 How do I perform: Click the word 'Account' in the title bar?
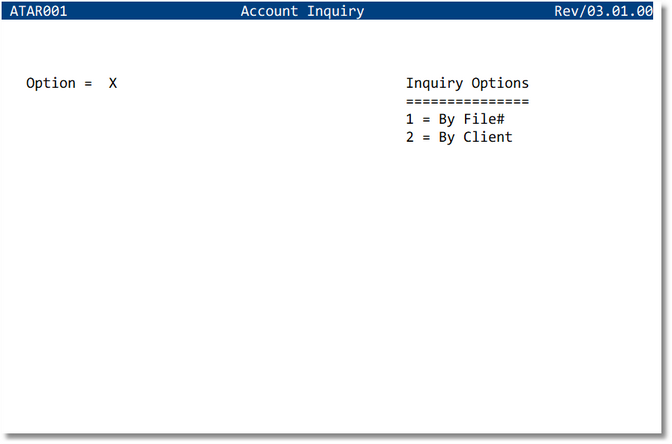(x=270, y=11)
